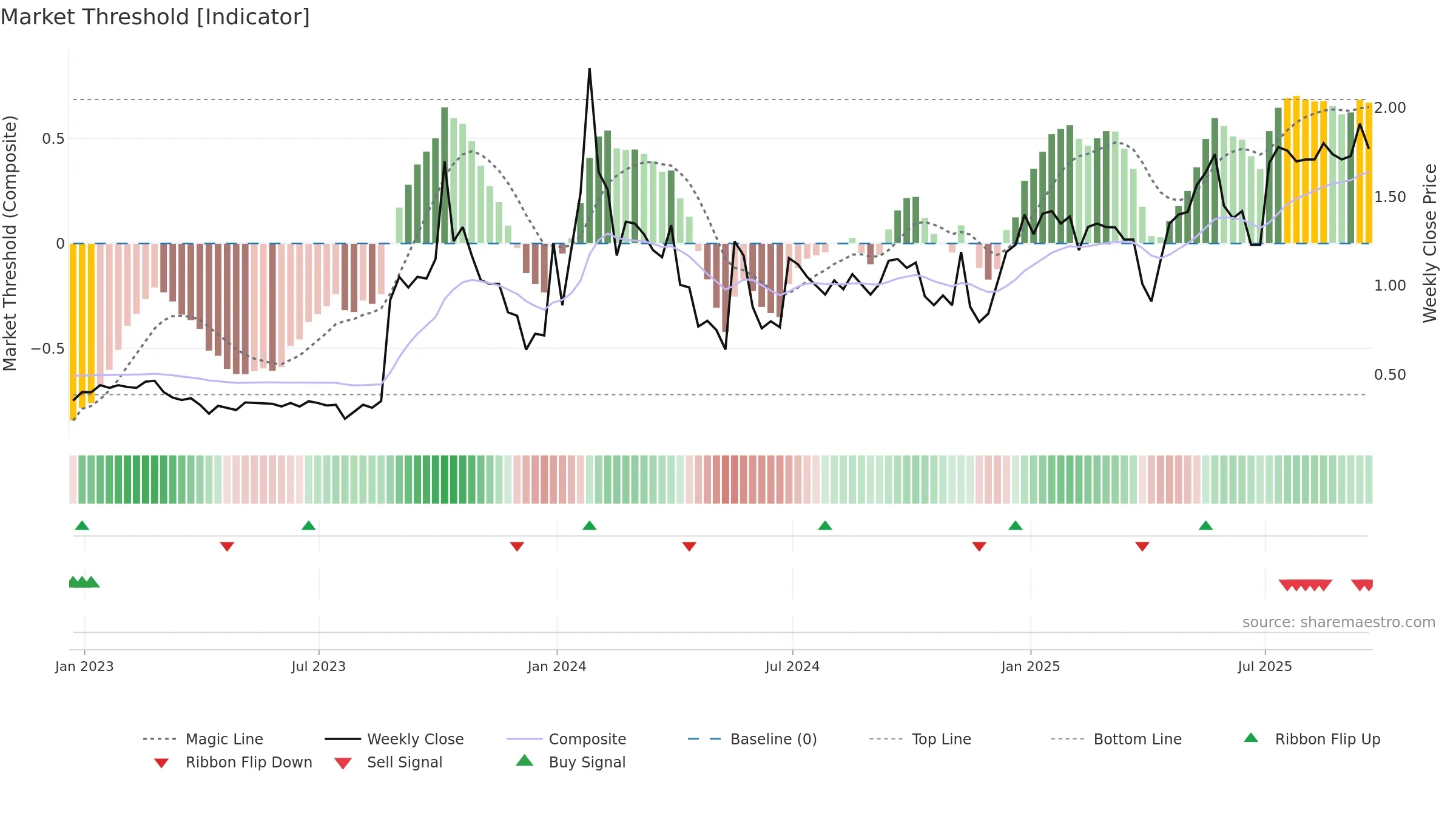The image size is (1456, 819).
Task: Click the ribbon flip down marker in late 2024
Action: (x=979, y=547)
